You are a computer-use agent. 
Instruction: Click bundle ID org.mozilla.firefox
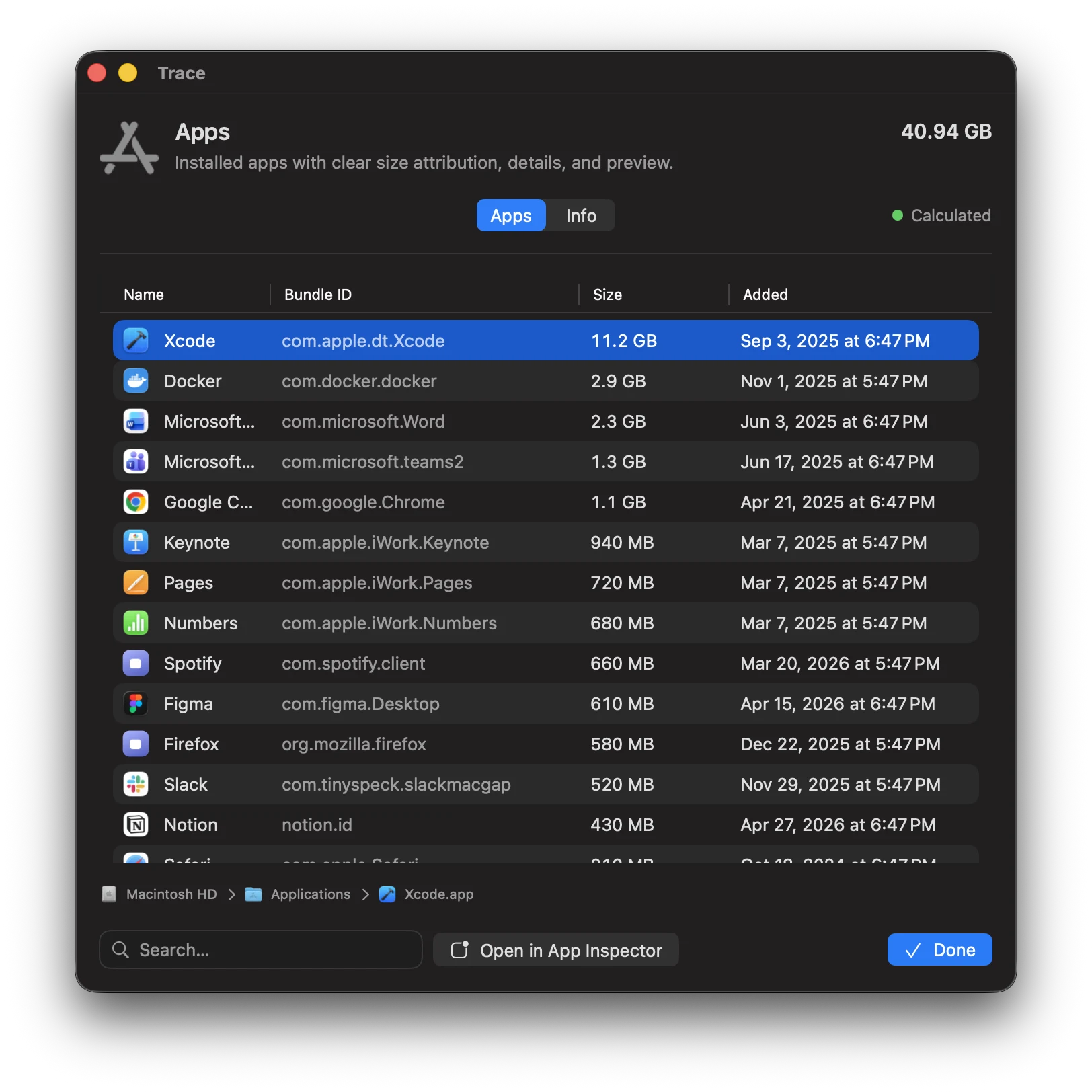354,744
